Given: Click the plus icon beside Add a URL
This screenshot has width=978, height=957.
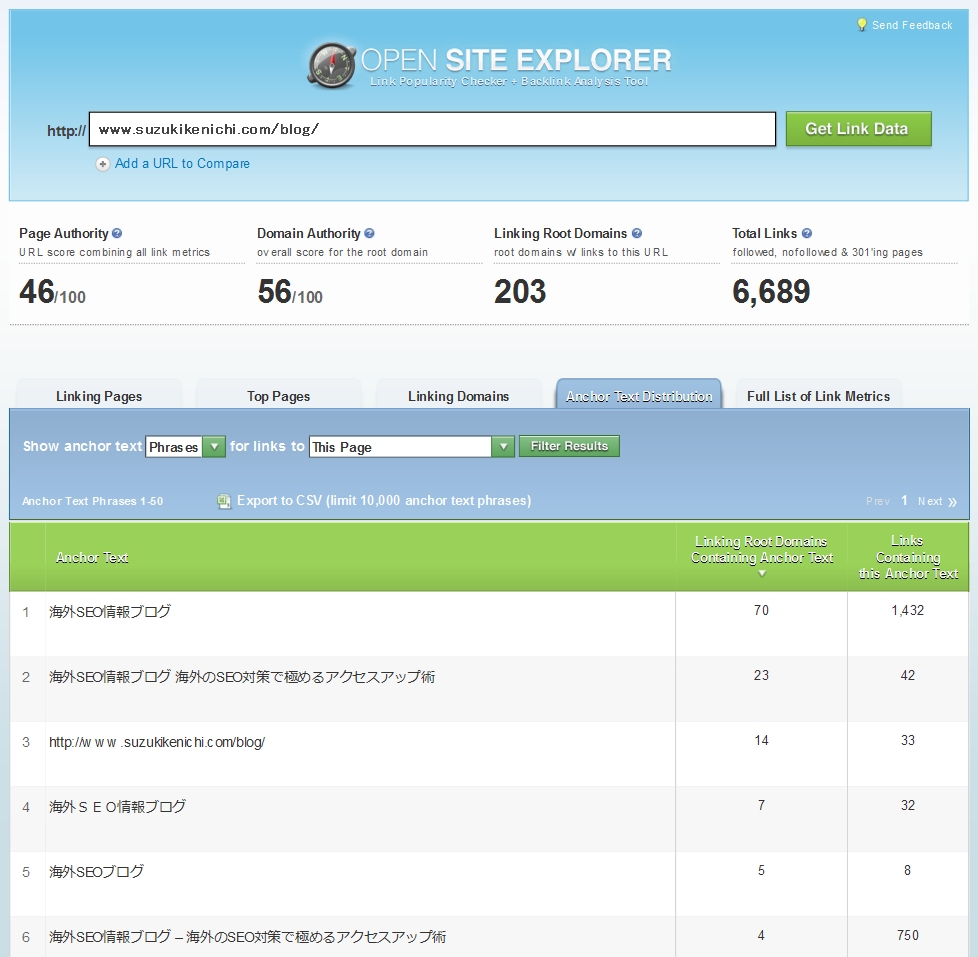Looking at the screenshot, I should 103,164.
